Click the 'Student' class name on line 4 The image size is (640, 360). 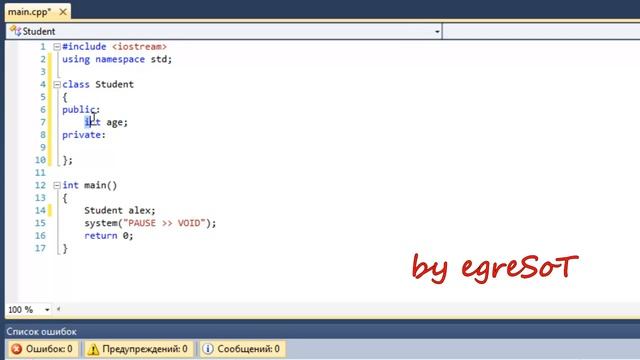click(x=114, y=84)
